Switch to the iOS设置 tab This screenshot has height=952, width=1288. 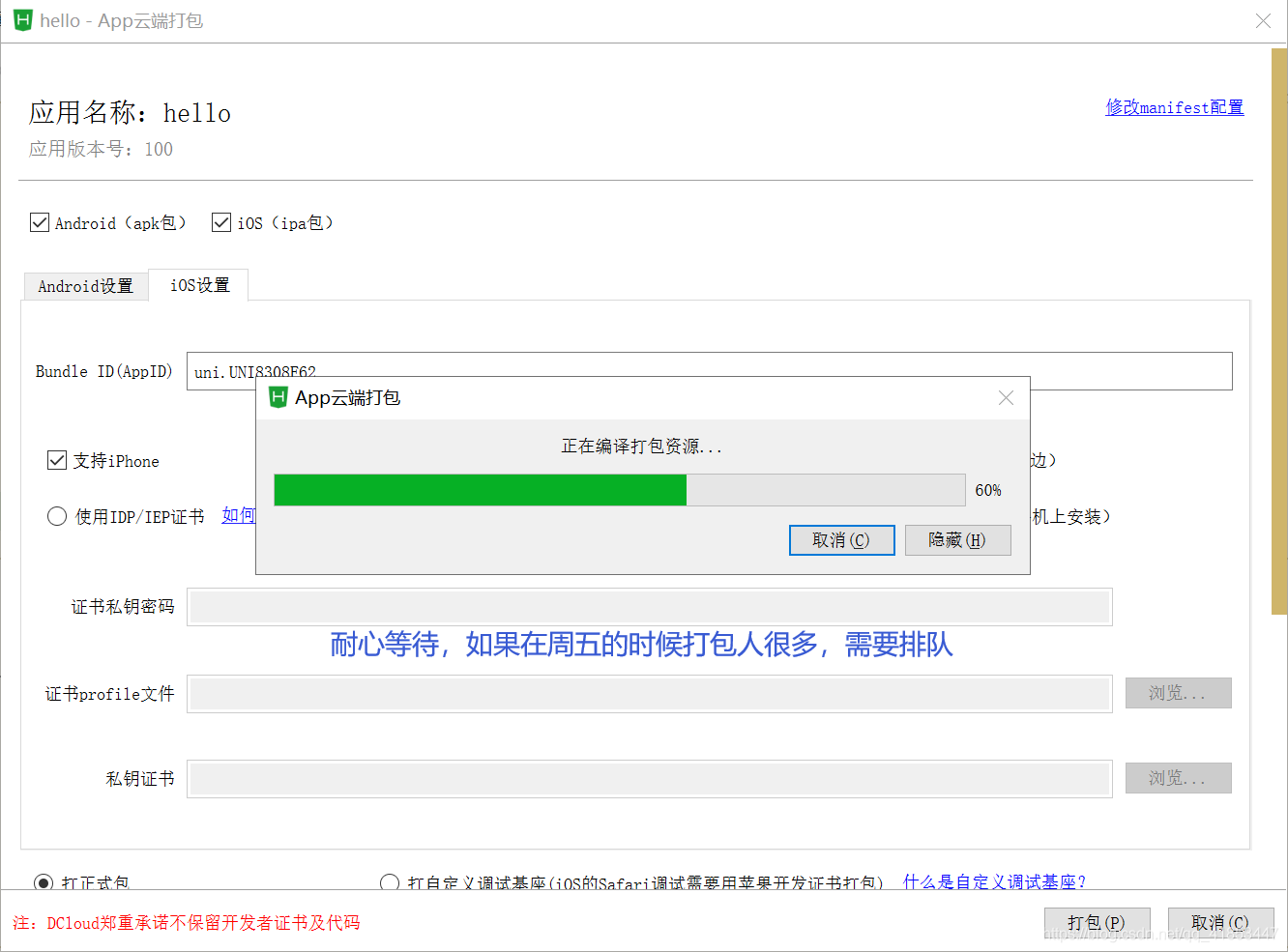click(x=199, y=285)
